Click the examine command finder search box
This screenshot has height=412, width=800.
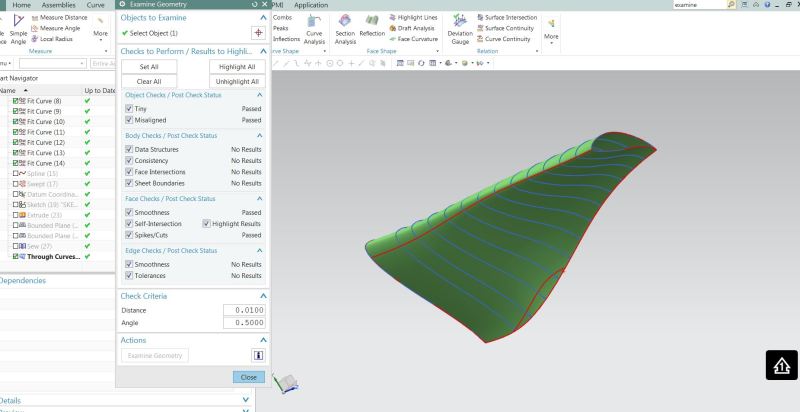click(x=699, y=5)
